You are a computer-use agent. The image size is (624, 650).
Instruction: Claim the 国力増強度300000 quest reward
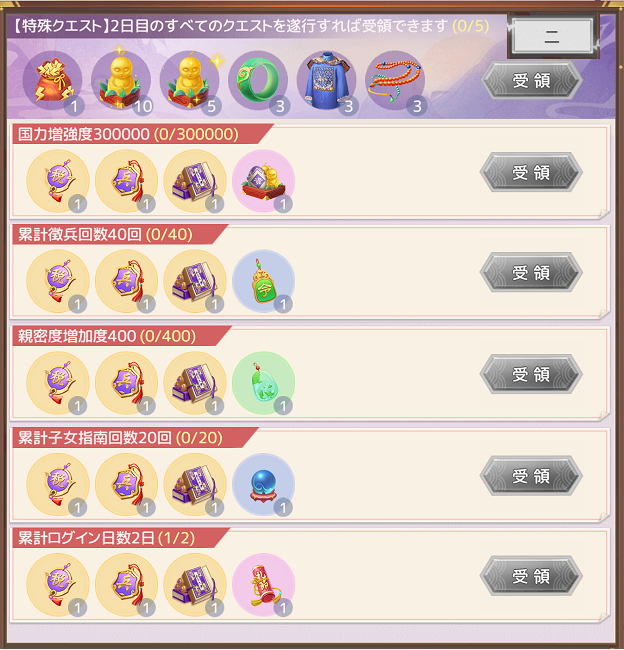(531, 172)
